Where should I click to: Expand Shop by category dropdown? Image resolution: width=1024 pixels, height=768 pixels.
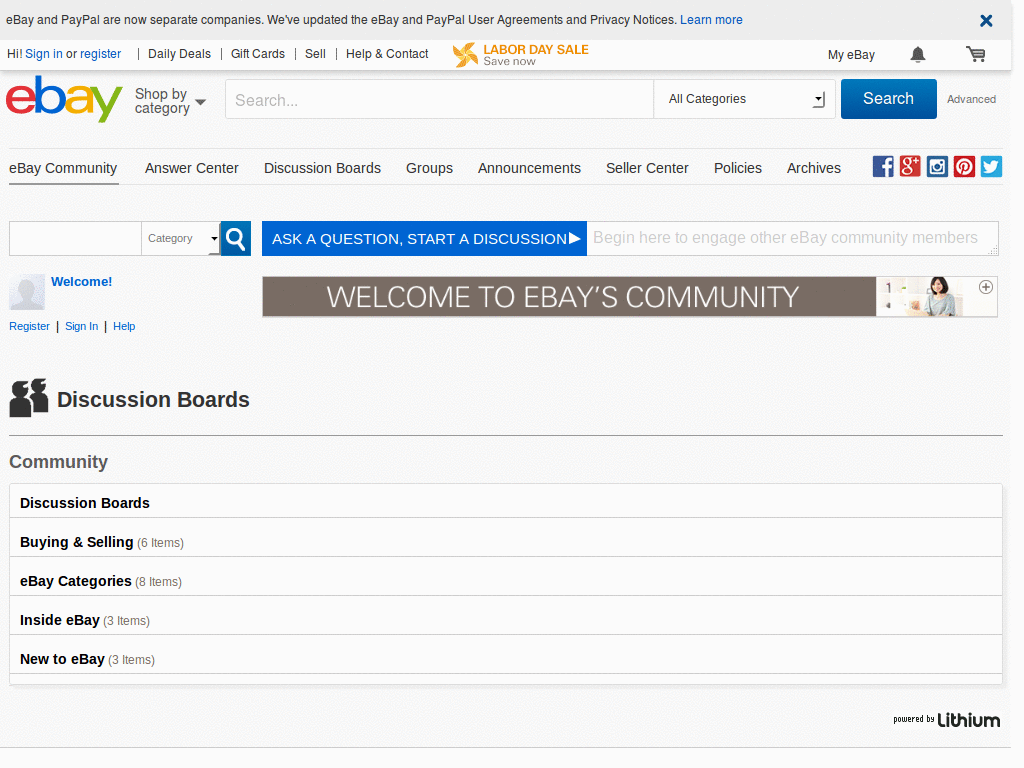(170, 101)
